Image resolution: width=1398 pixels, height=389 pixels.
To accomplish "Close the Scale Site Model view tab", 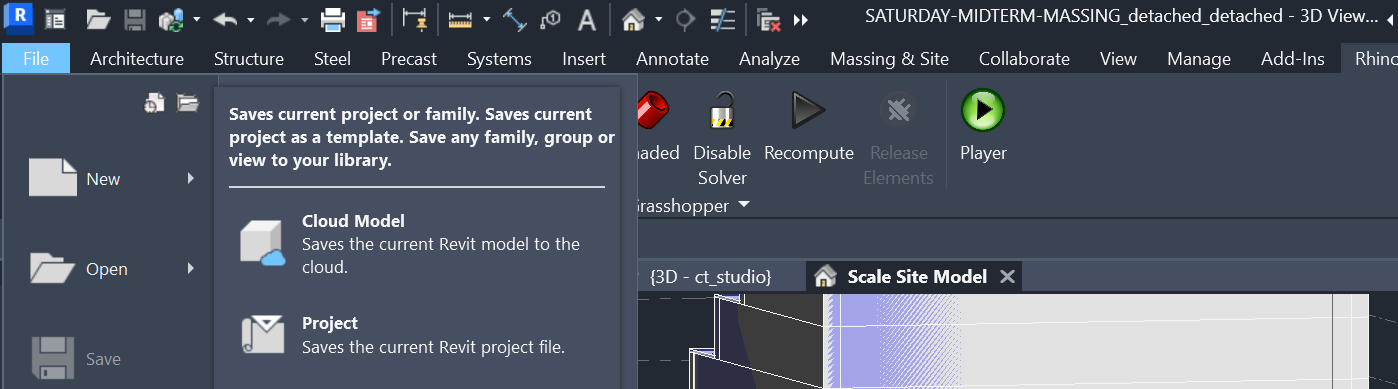I will click(1008, 277).
